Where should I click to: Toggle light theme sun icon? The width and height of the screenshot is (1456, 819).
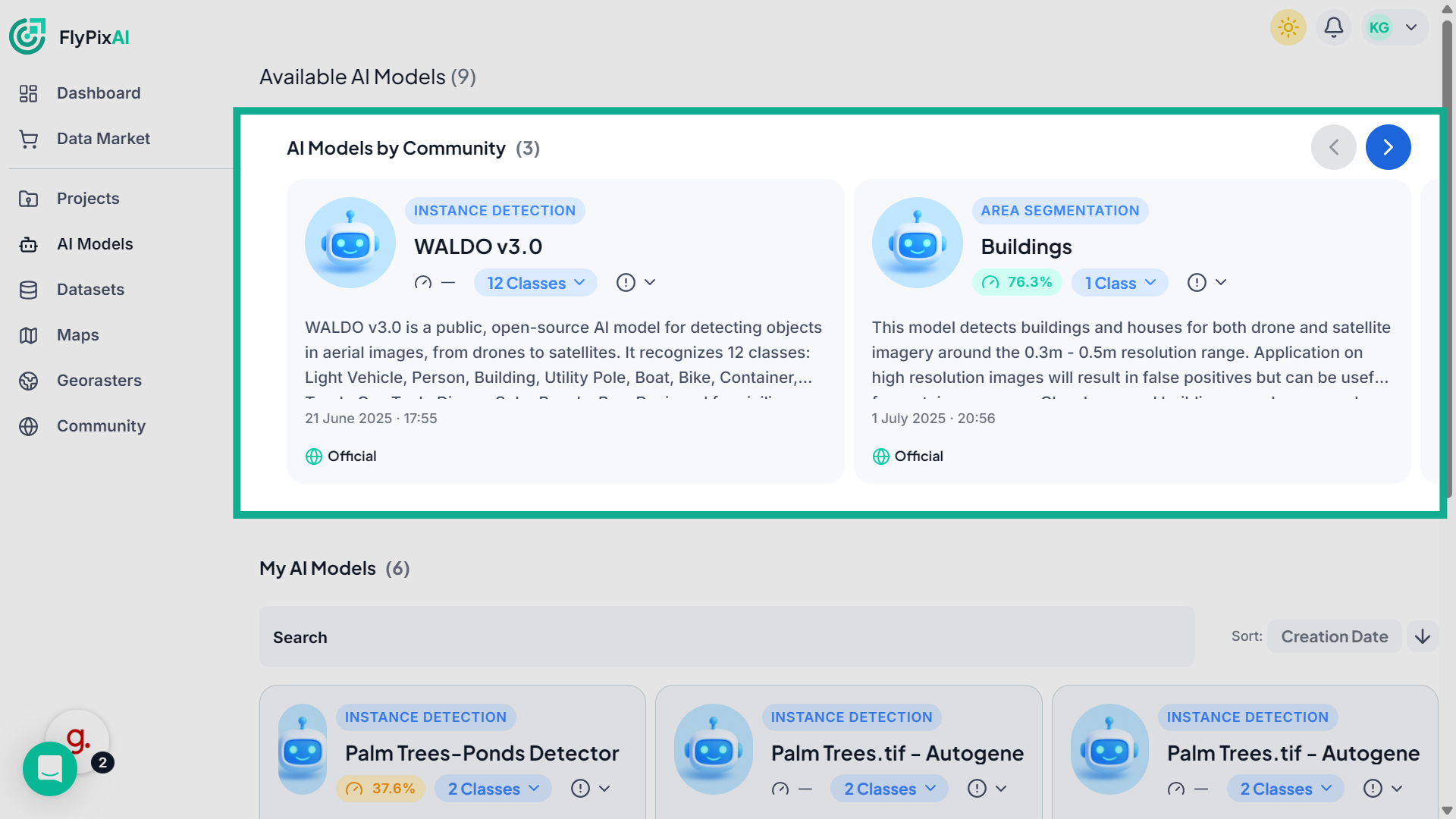(1288, 28)
